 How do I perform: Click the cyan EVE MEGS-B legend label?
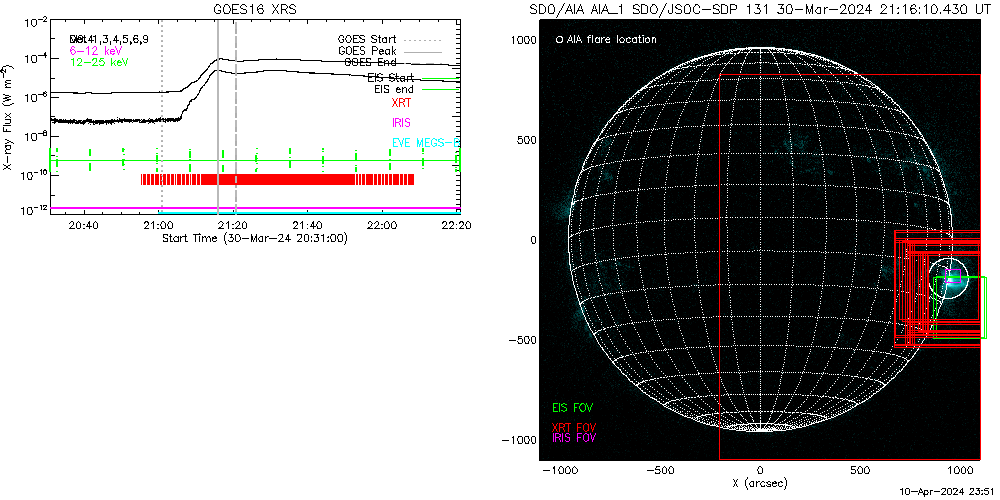pyautogui.click(x=425, y=143)
